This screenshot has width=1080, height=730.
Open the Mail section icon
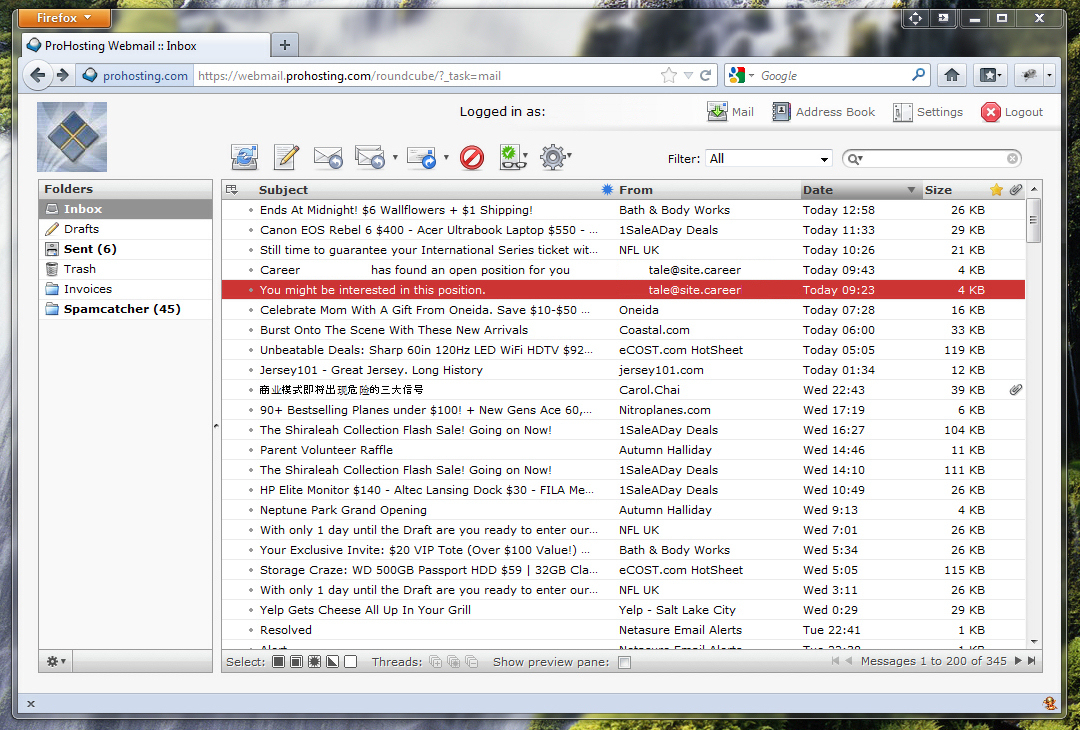coord(717,112)
